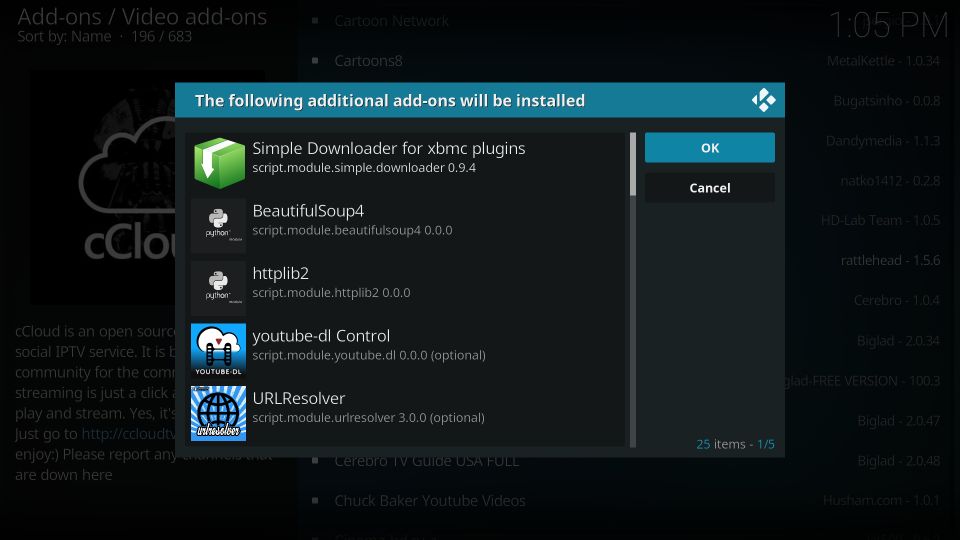Image resolution: width=960 pixels, height=540 pixels.
Task: Click the 1:05 PM clock
Action: (888, 26)
